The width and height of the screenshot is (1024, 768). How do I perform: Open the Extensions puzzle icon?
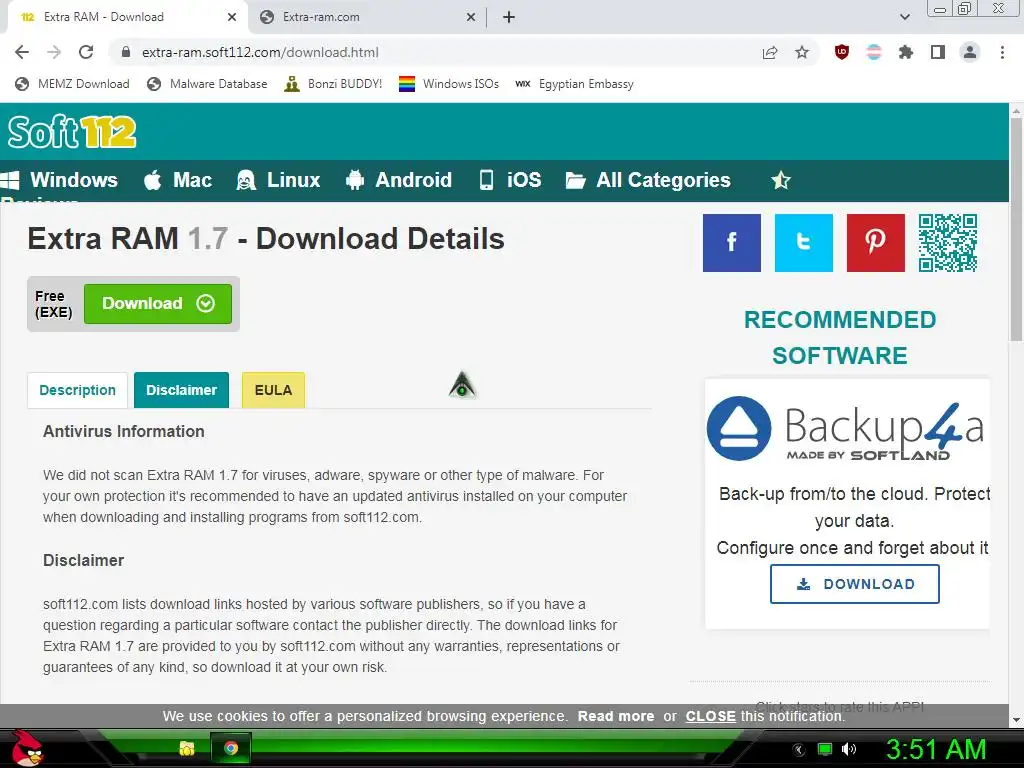[906, 52]
